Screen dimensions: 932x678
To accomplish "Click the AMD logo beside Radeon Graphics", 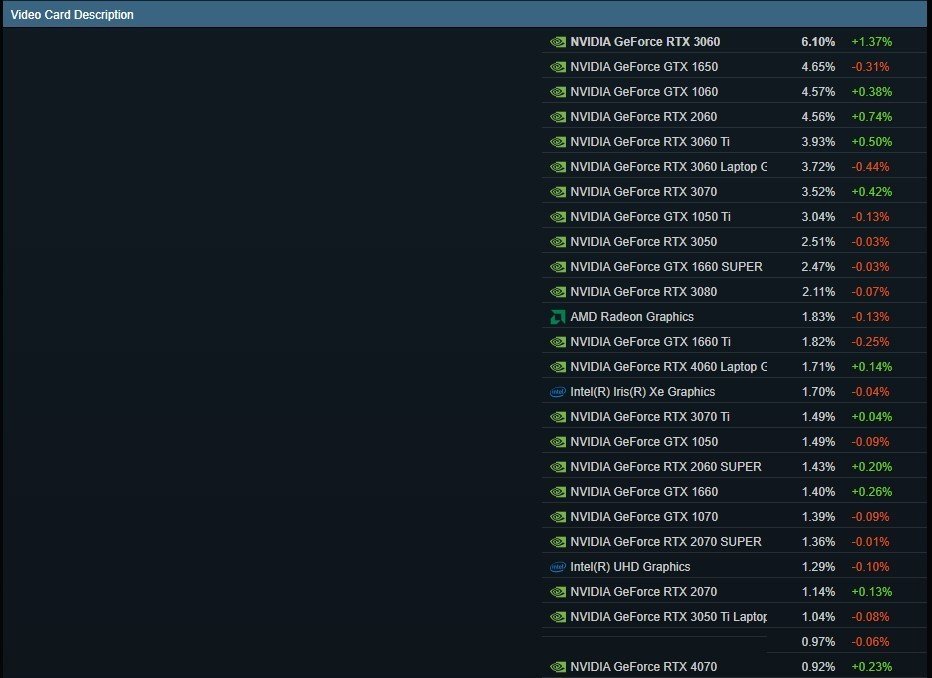I will (558, 317).
